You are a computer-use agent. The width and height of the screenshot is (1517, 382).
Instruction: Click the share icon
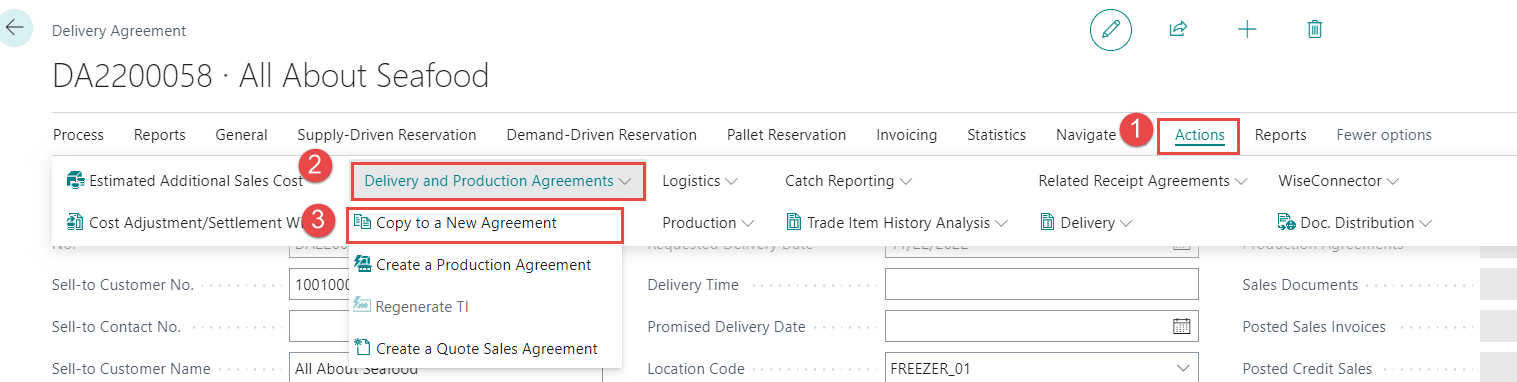1178,30
